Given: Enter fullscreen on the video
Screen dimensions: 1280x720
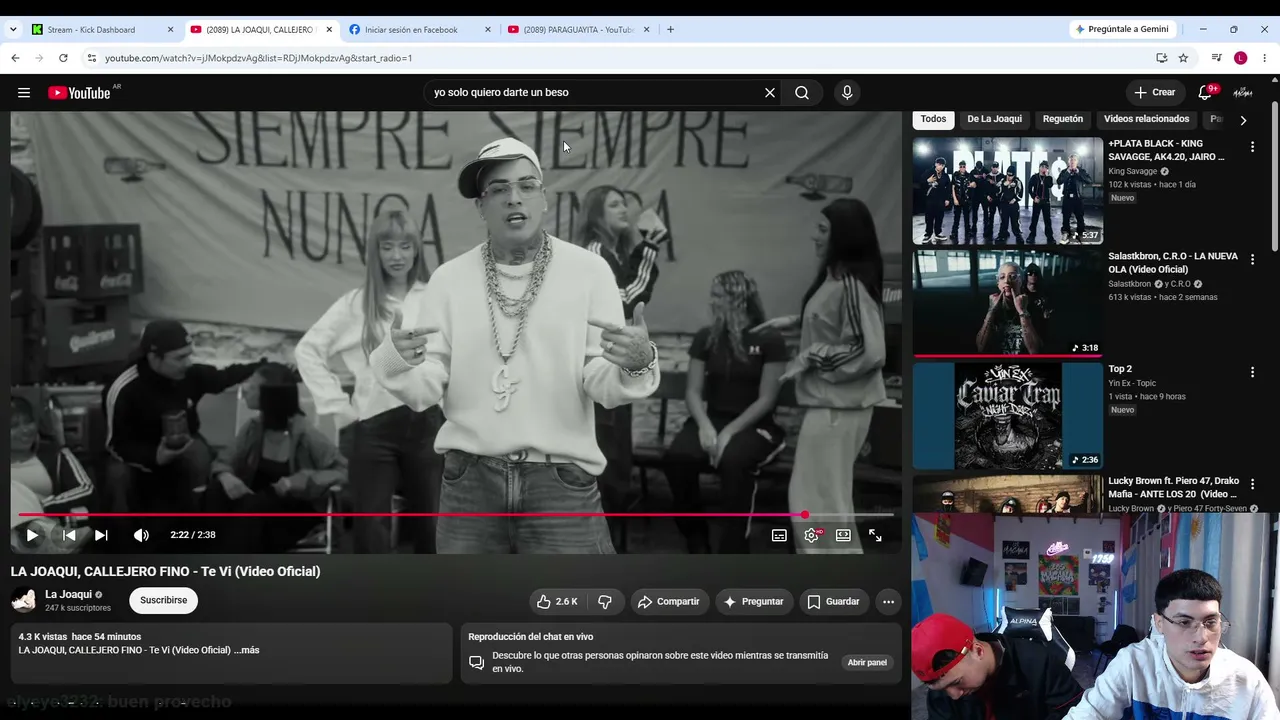Looking at the screenshot, I should coord(875,535).
